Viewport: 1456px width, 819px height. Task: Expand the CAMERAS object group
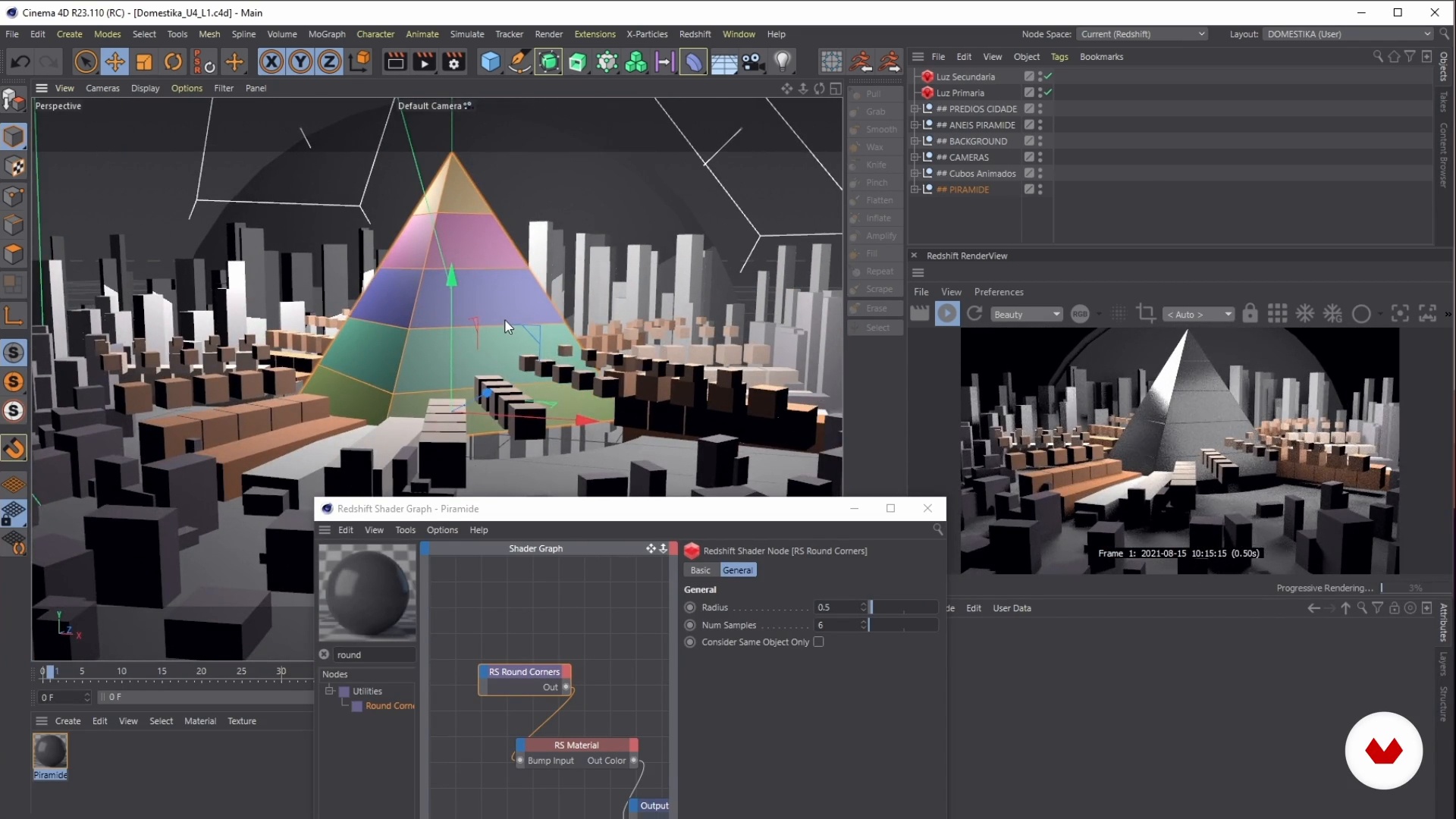coord(915,157)
